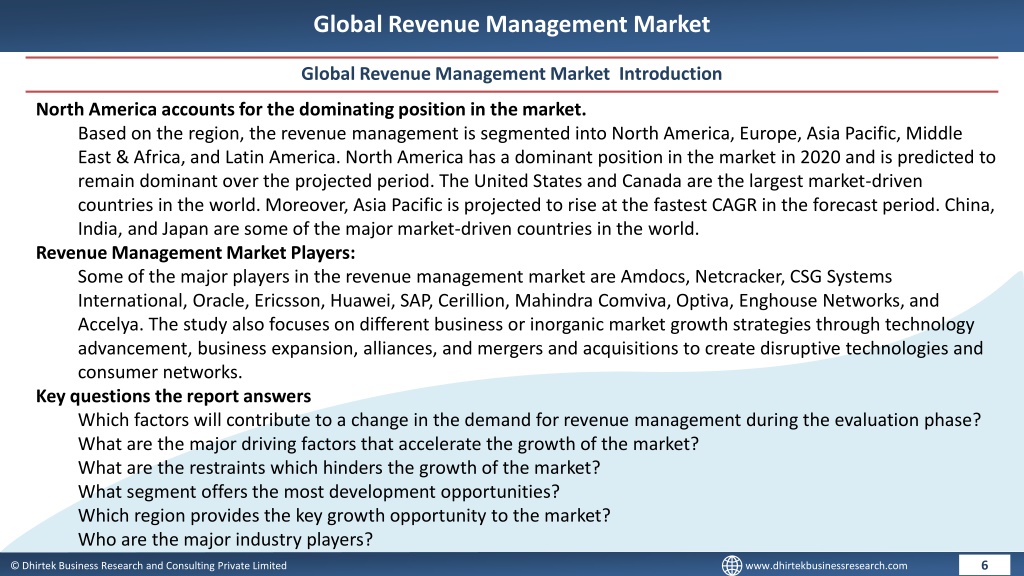This screenshot has width=1024, height=576.
Task: Select the subtitle 'Global Revenue Management Market Introduction'
Action: pos(511,74)
